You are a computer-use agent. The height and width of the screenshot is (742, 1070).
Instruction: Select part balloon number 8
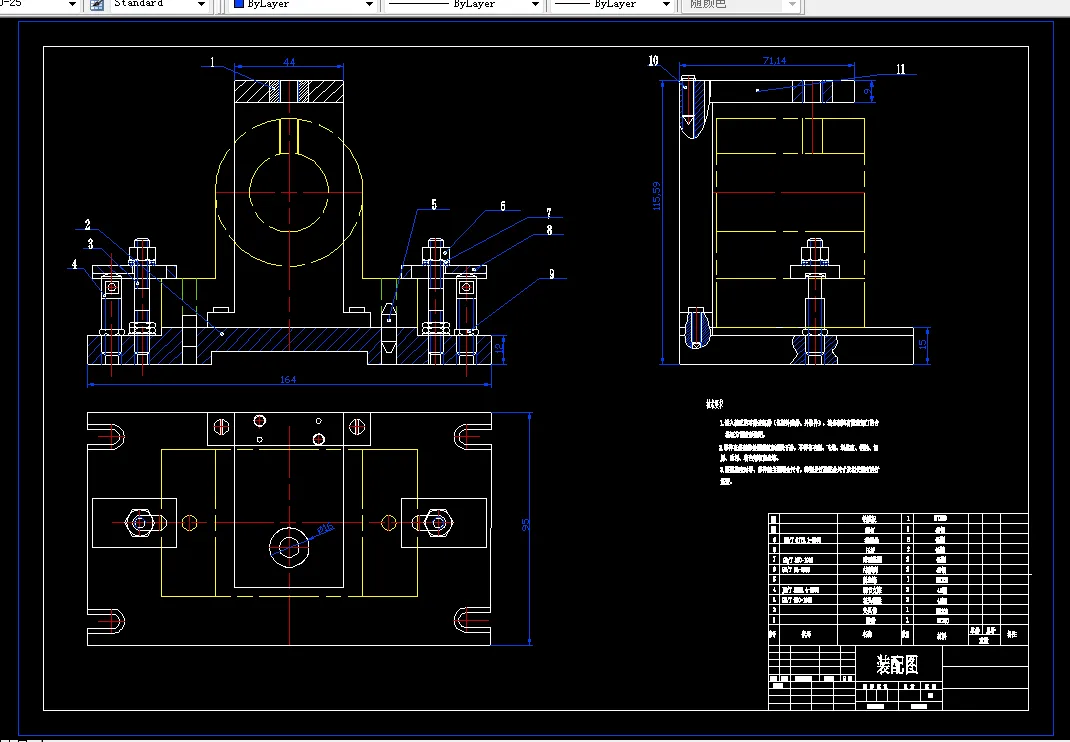(549, 230)
